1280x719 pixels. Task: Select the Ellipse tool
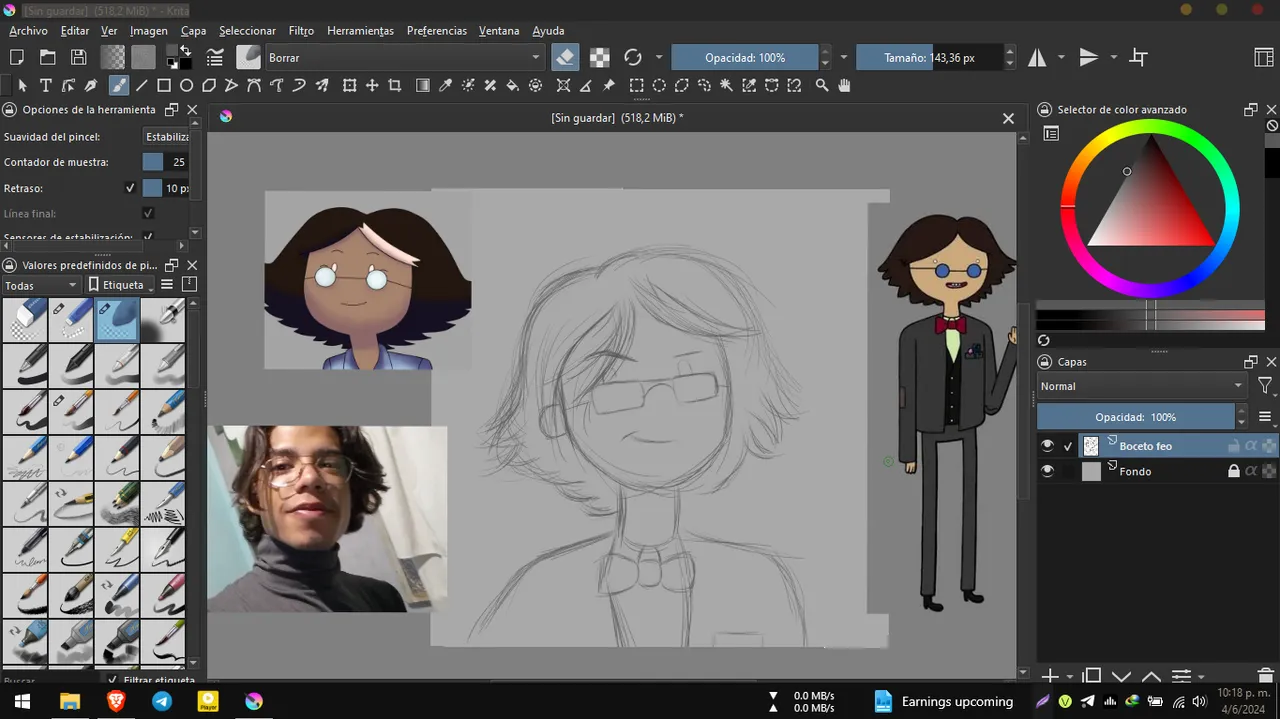tap(186, 86)
